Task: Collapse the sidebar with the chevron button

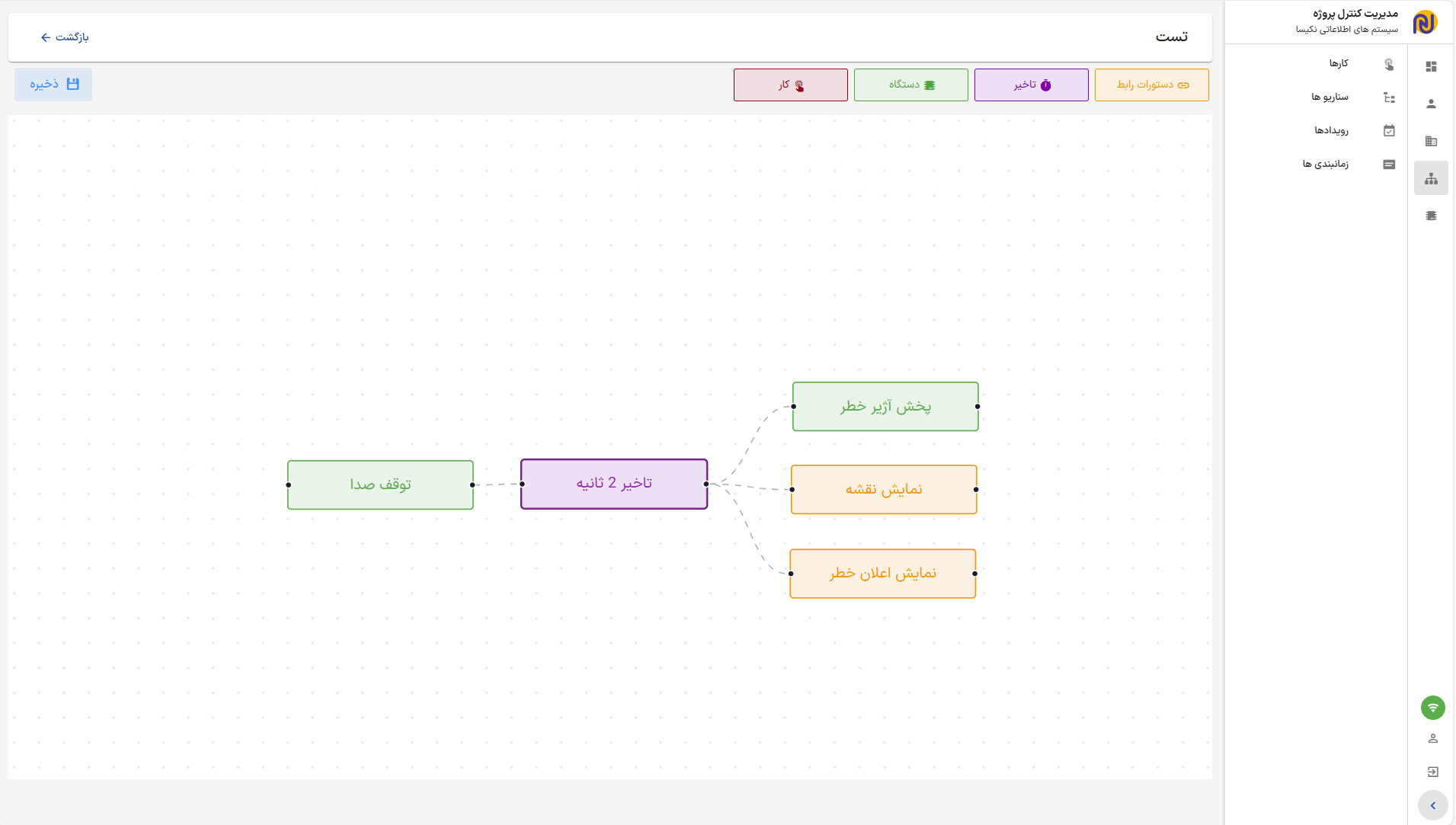Action: tap(1432, 805)
